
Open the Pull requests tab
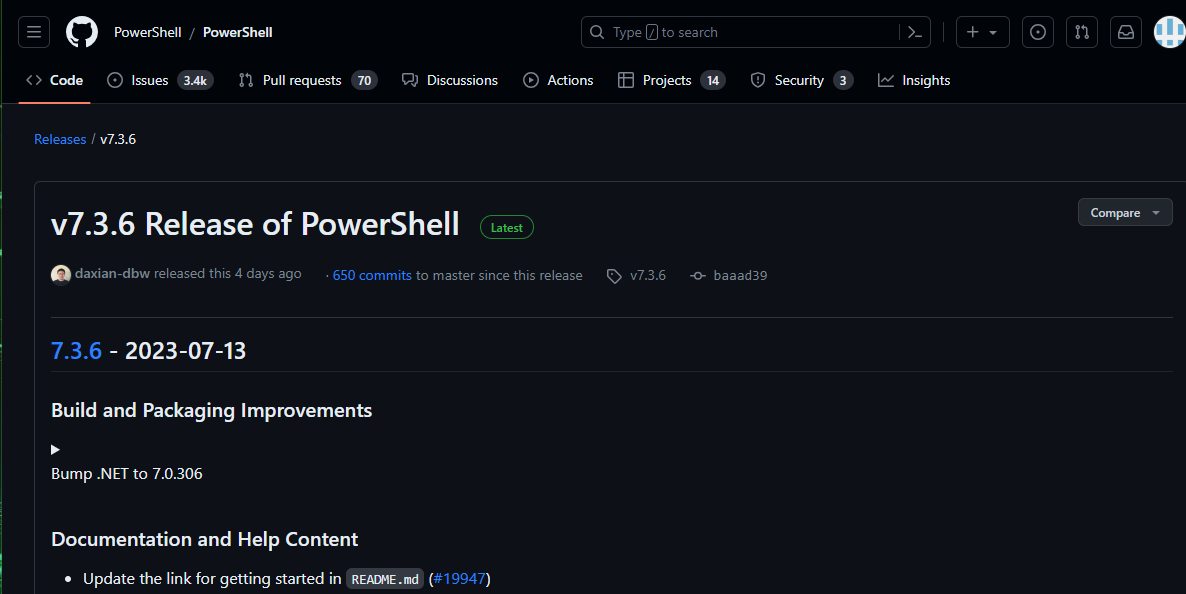pos(308,80)
